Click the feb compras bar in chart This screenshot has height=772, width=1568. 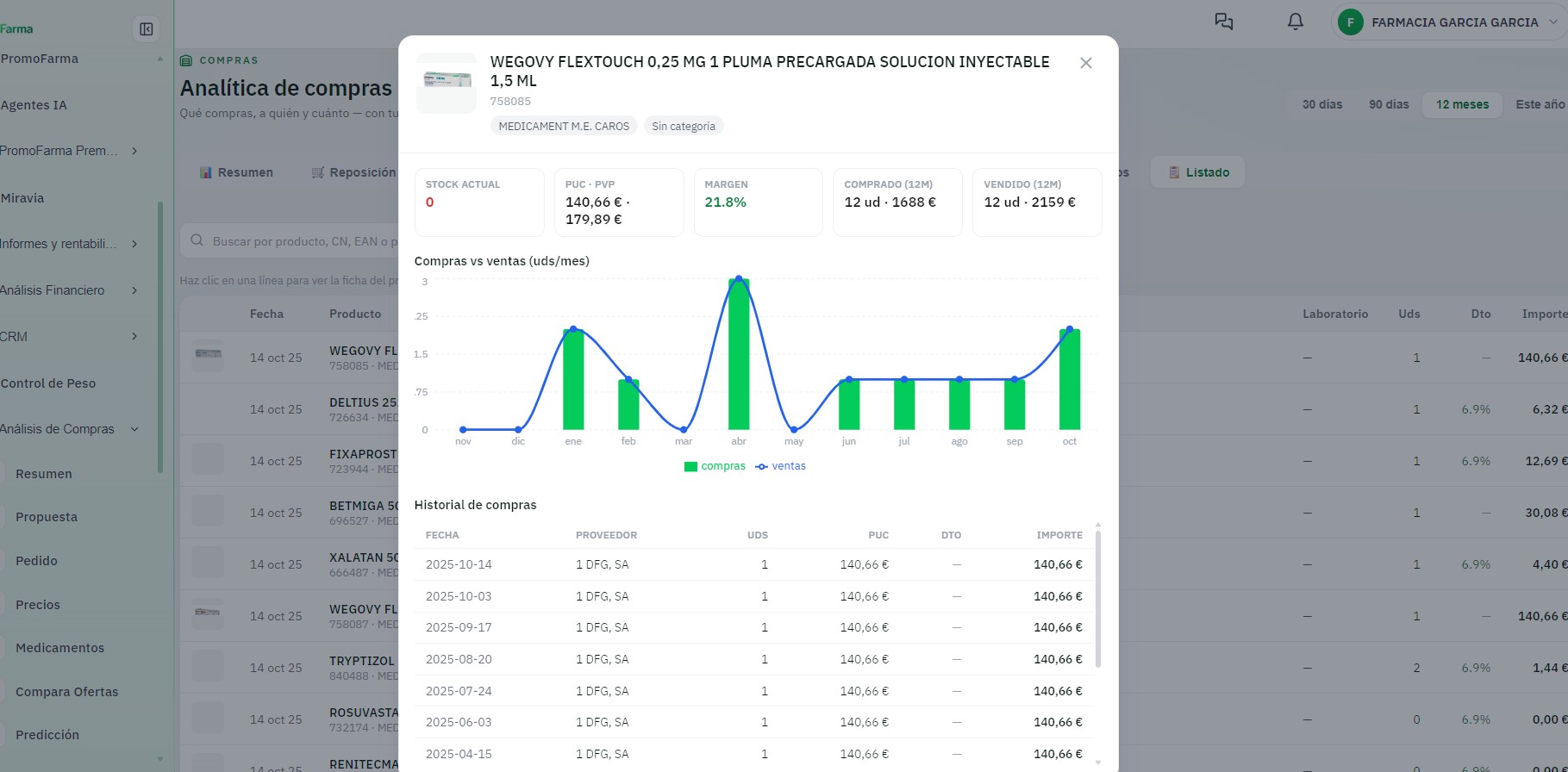[628, 404]
